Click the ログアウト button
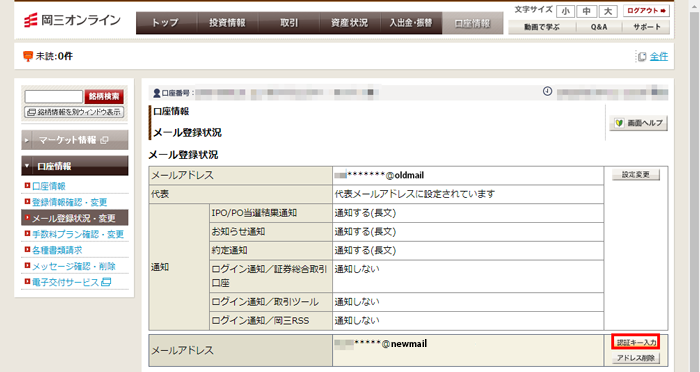Viewport: 700px width, 372px height. (x=646, y=11)
